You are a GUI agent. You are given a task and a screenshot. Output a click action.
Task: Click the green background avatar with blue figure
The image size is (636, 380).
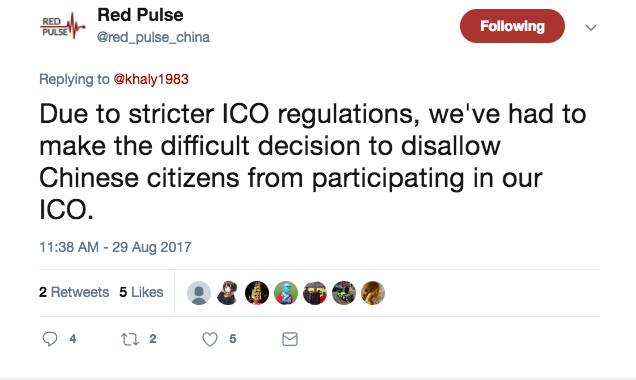point(286,293)
